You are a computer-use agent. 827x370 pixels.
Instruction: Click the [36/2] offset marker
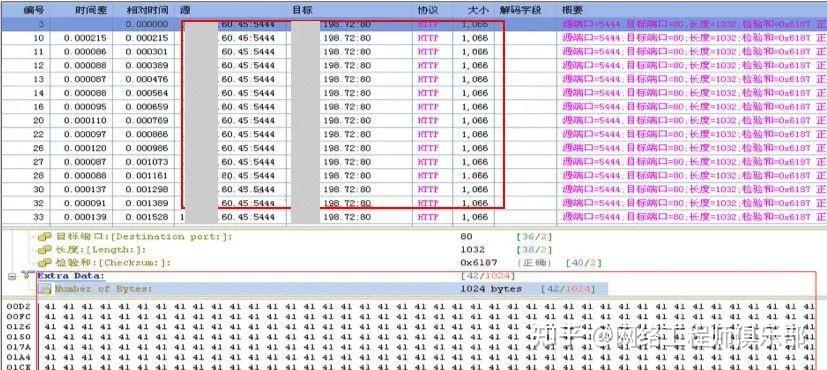pos(534,237)
